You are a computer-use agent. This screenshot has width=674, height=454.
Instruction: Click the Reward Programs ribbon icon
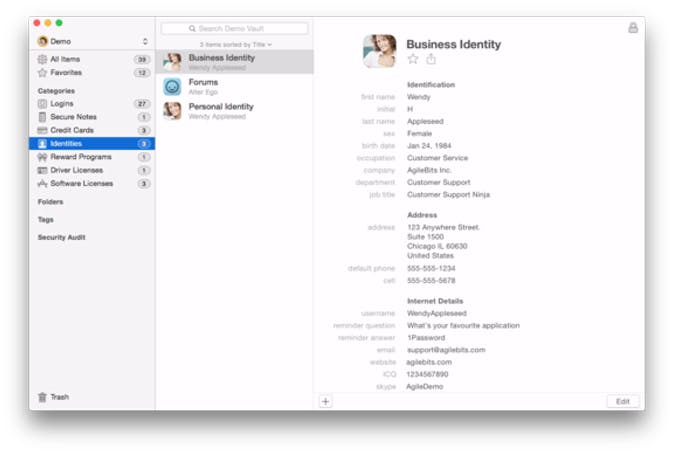coord(42,157)
